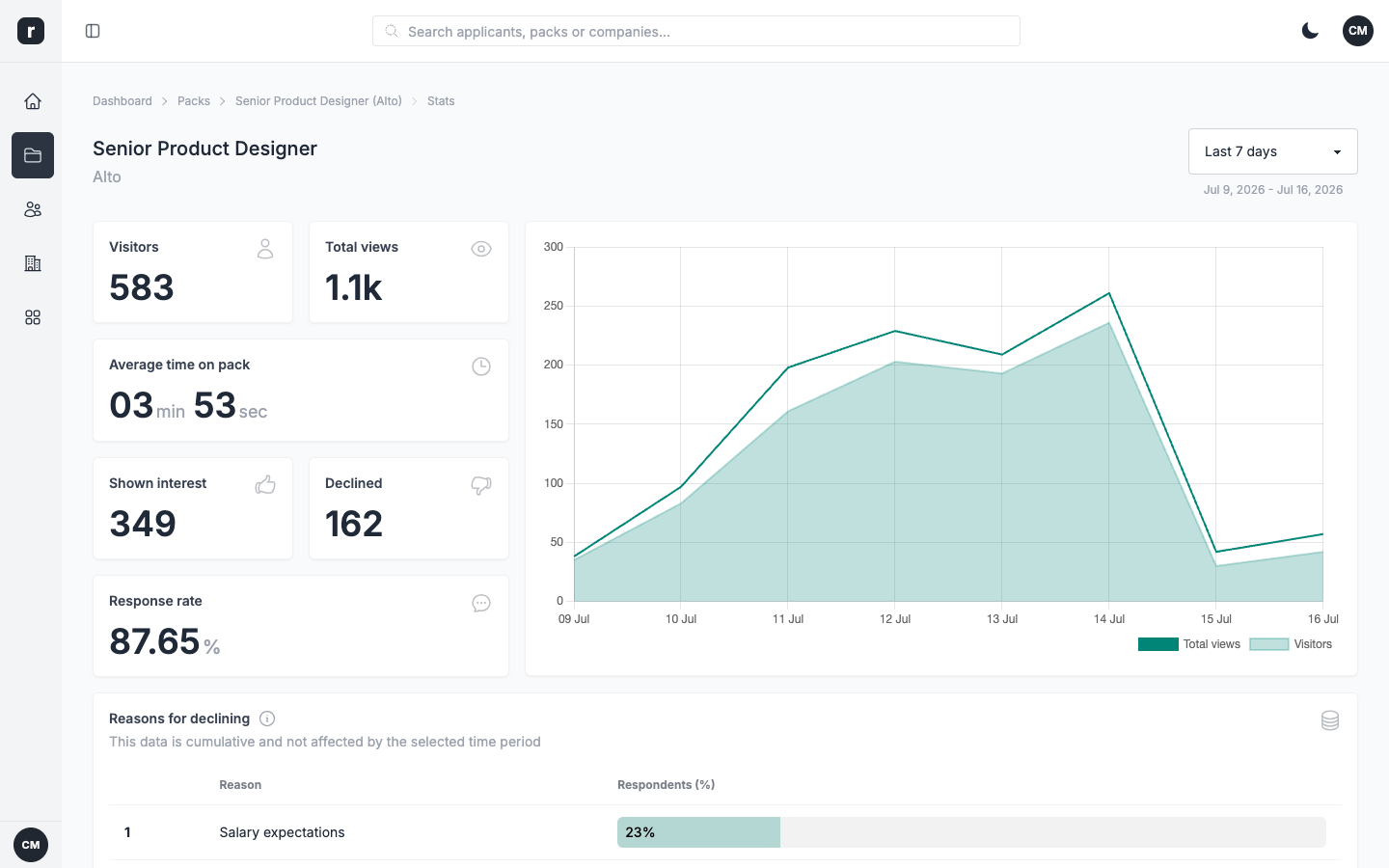Viewport: 1389px width, 868px height.
Task: Switch to dark mode with moon icon
Action: coord(1310,31)
